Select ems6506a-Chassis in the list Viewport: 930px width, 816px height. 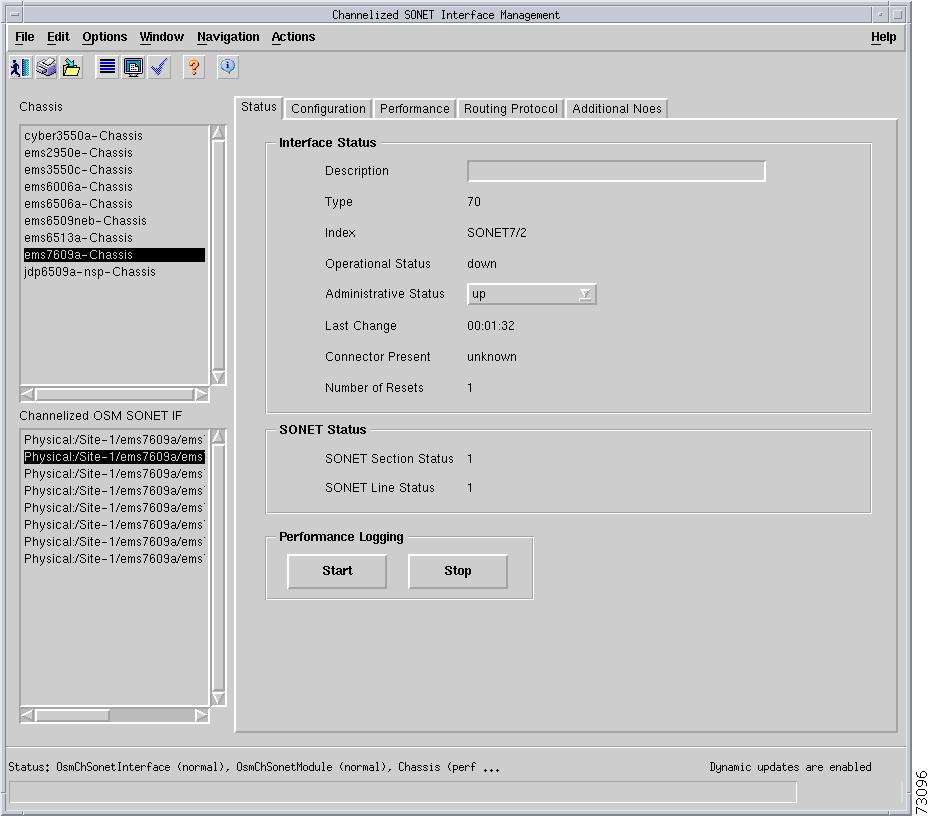pyautogui.click(x=114, y=204)
